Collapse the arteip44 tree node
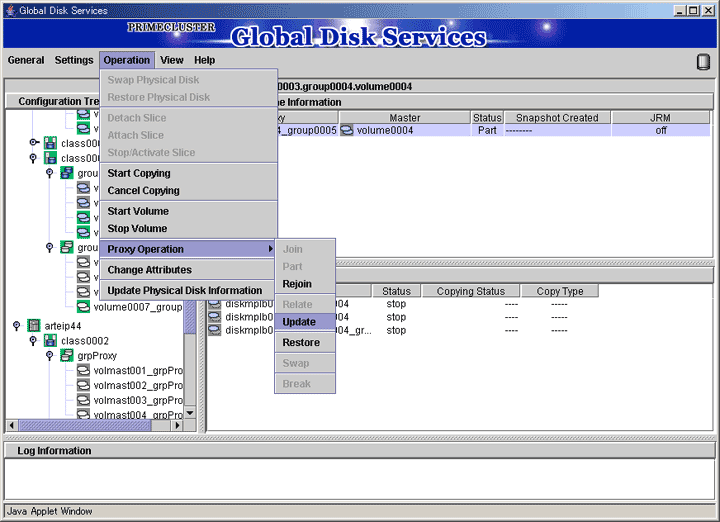Image resolution: width=720 pixels, height=522 pixels. 17,326
